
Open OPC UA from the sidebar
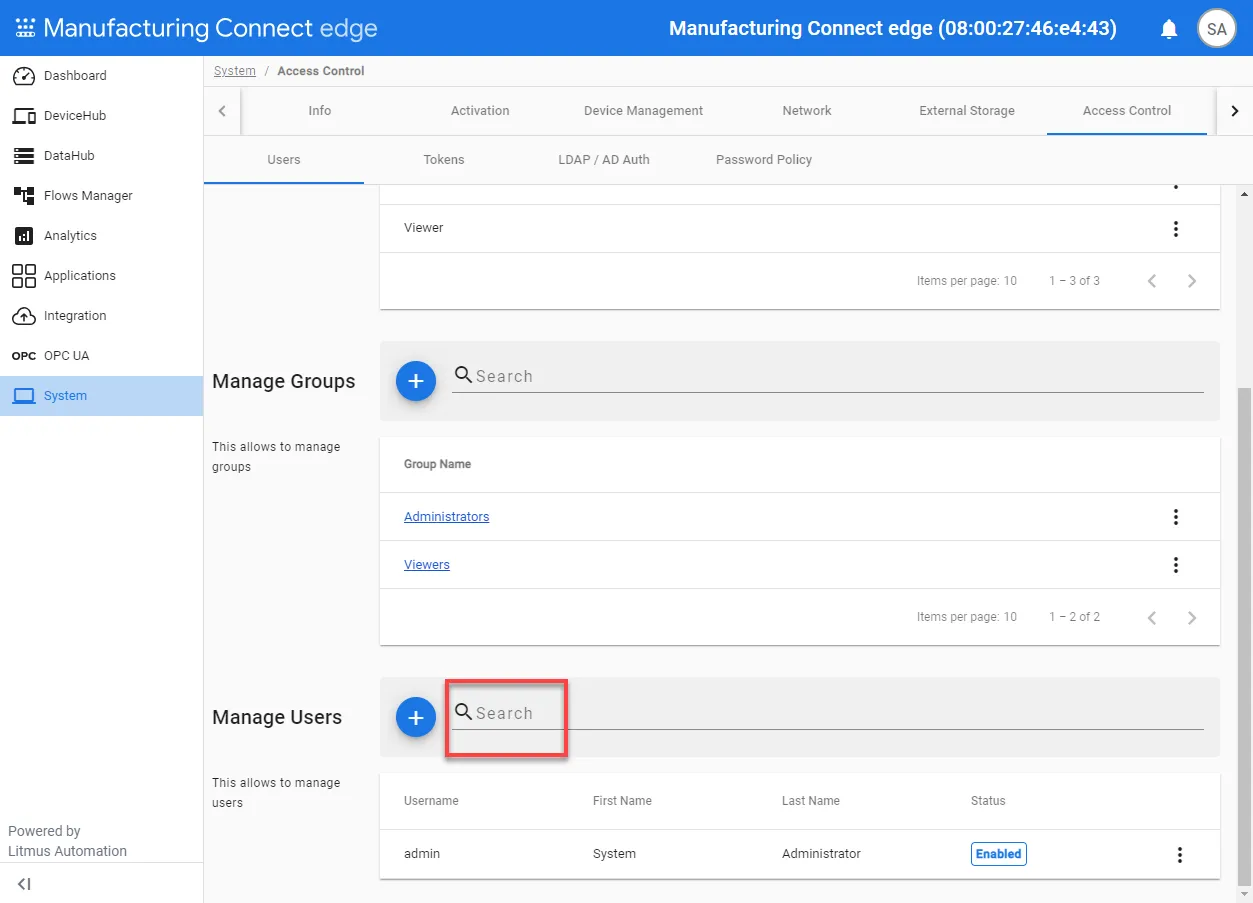101,356
